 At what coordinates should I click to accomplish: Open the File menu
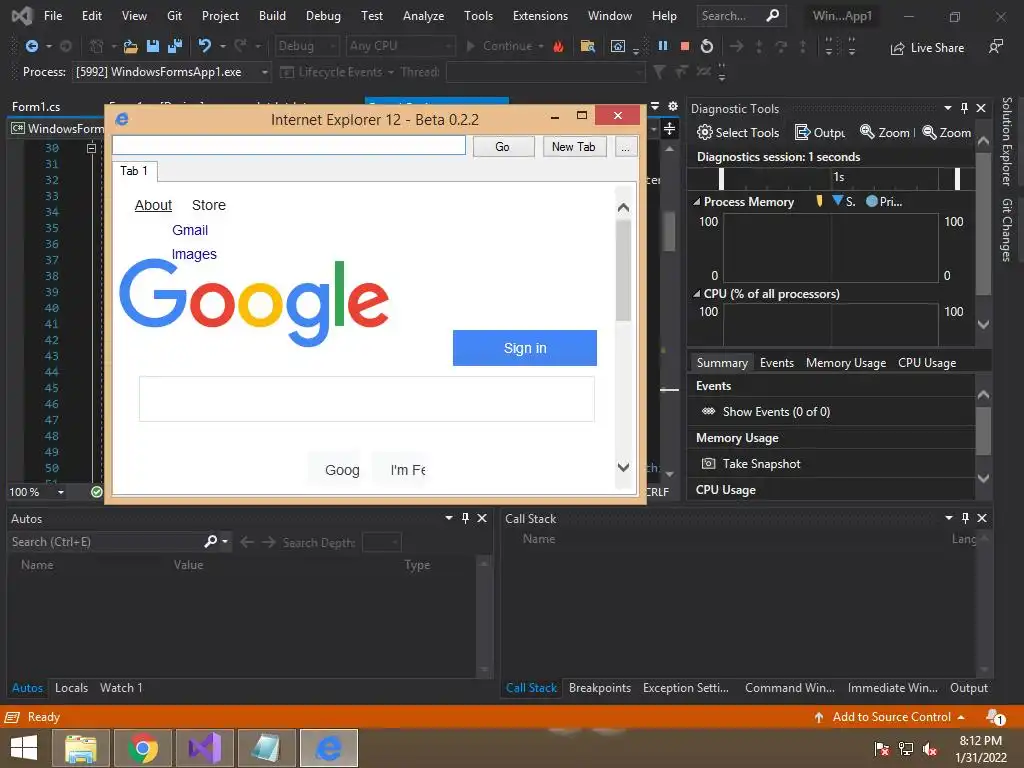pyautogui.click(x=53, y=16)
